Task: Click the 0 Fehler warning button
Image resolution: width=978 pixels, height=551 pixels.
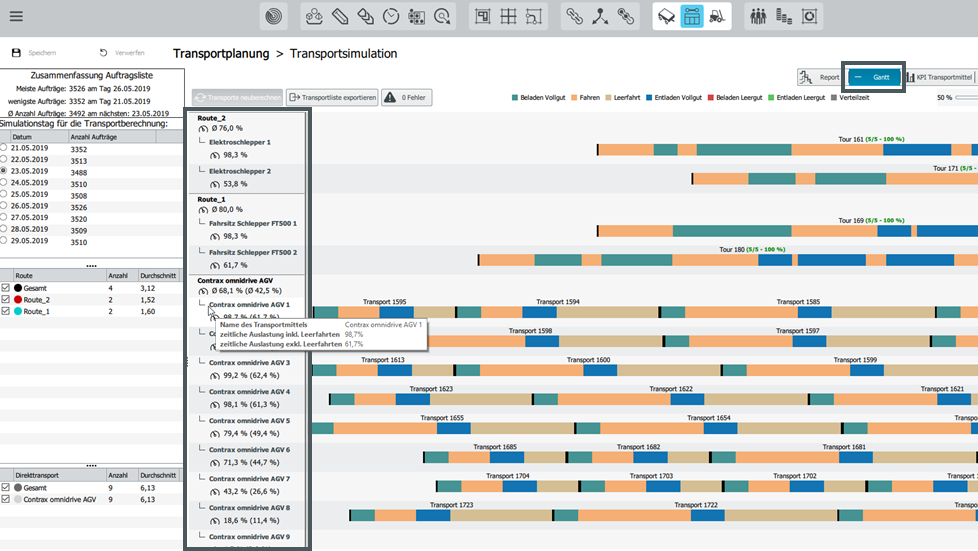Action: pos(407,97)
